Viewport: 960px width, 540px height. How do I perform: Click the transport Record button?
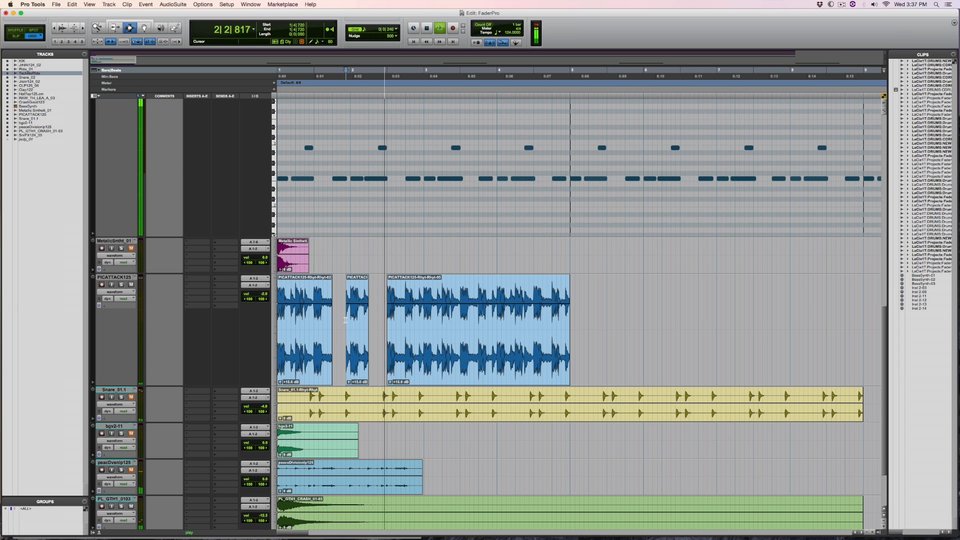[x=453, y=28]
